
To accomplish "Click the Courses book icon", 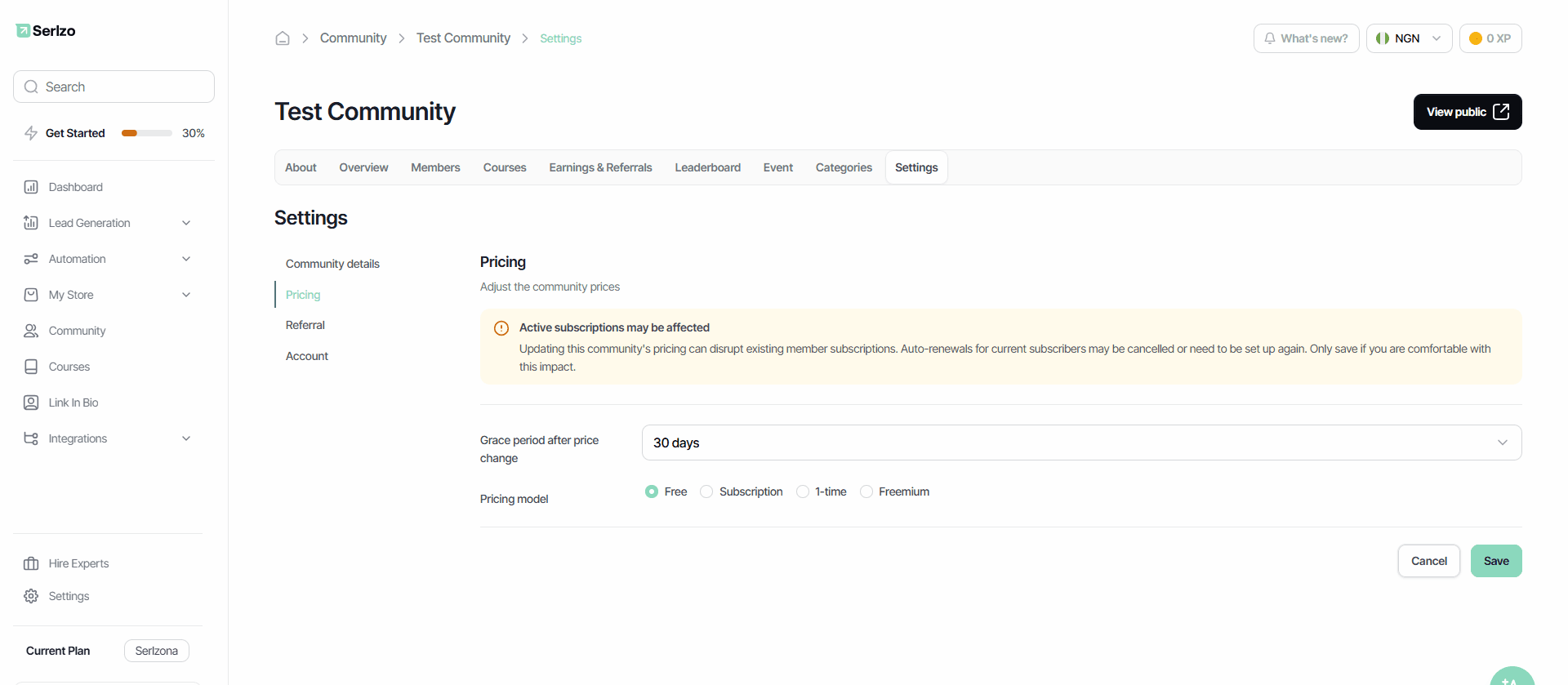I will tap(31, 367).
